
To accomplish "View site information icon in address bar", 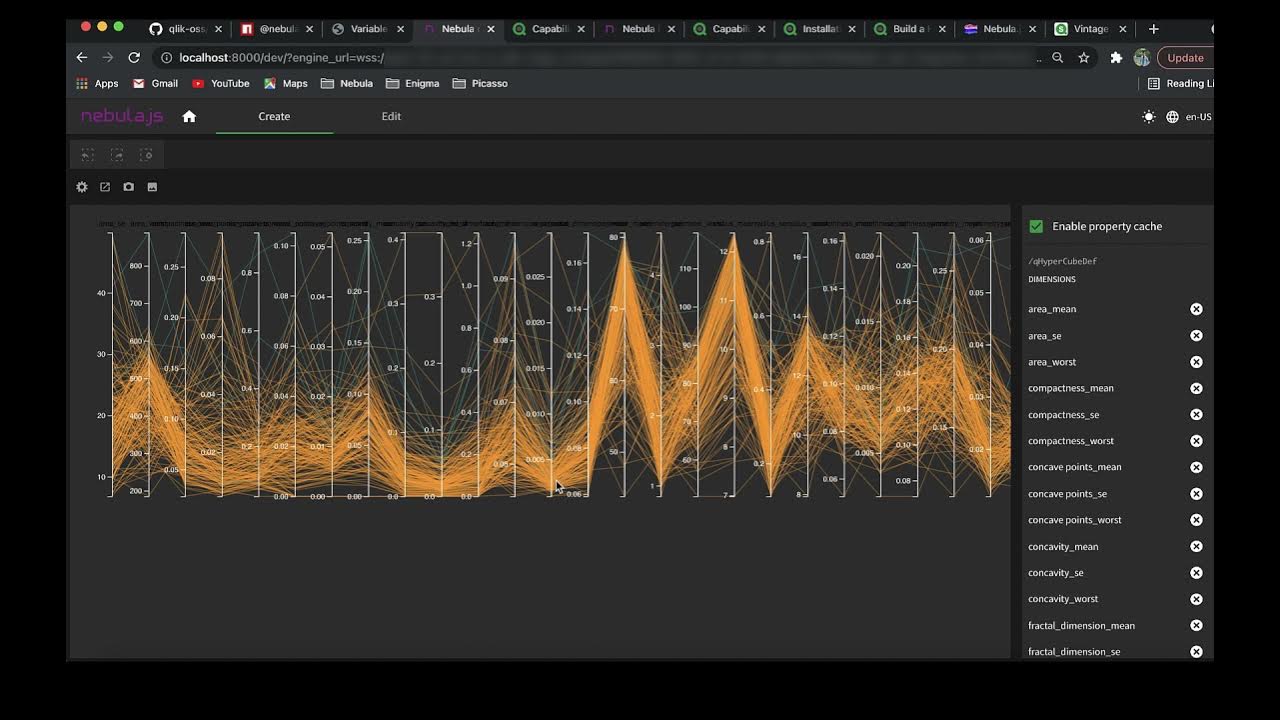I will tap(167, 58).
